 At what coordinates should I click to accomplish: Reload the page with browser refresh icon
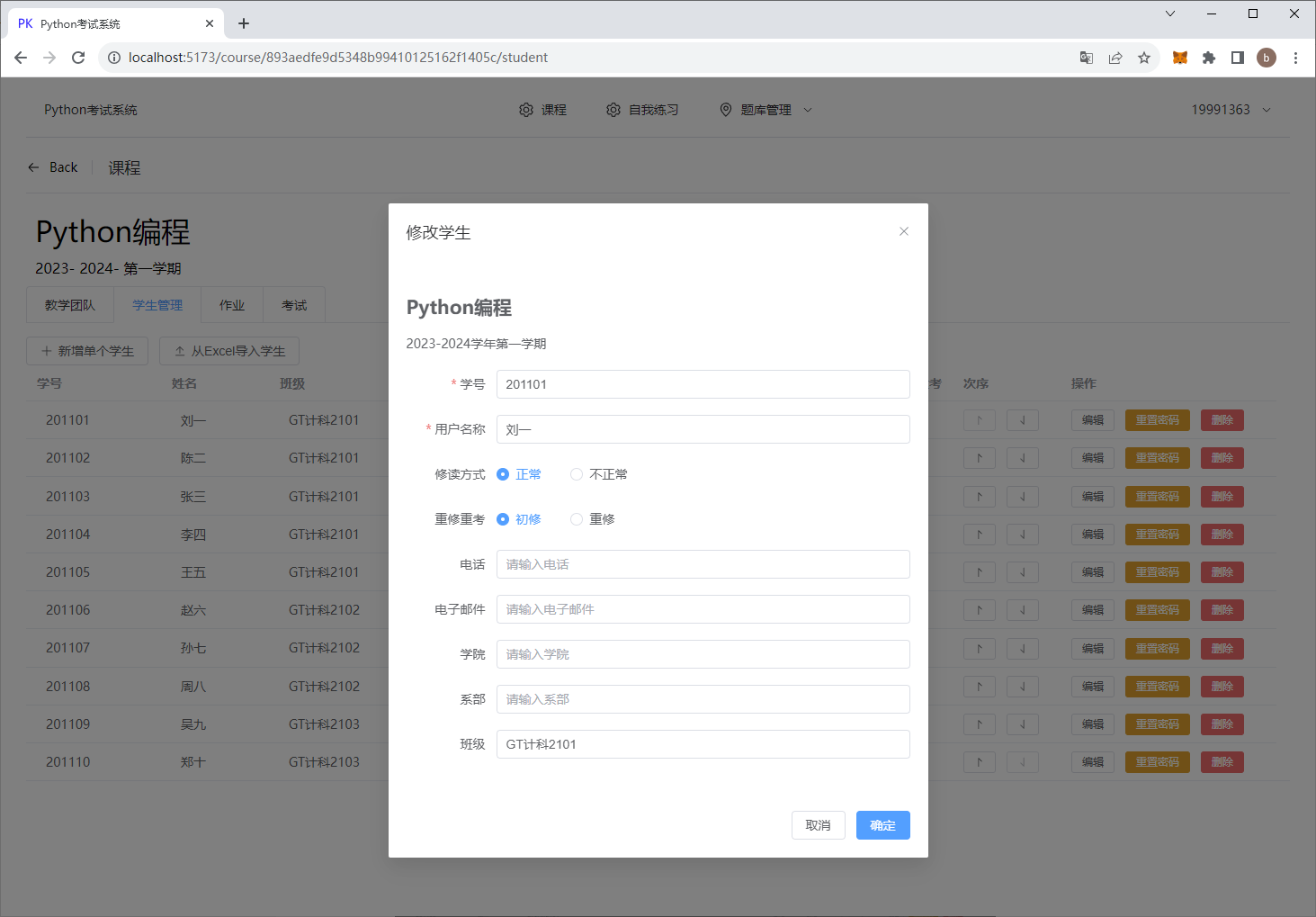coord(78,58)
